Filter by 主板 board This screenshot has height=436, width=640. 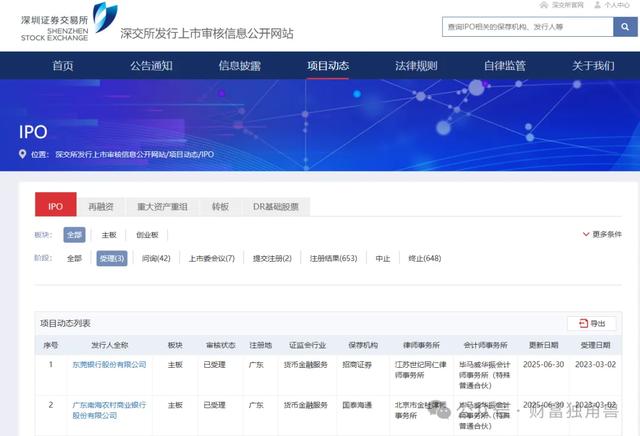[x=109, y=235]
